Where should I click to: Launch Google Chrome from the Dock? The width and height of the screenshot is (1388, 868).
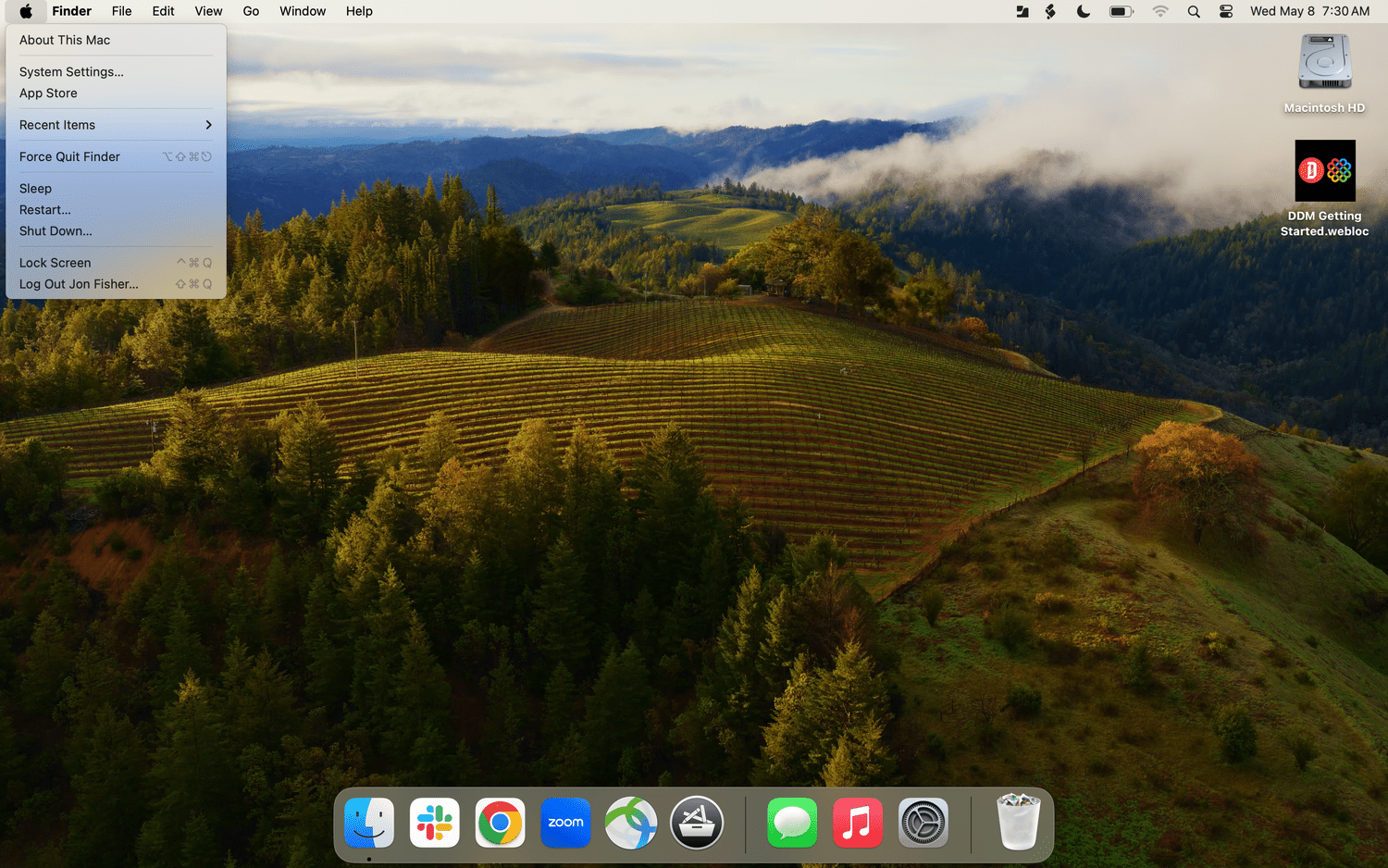click(x=500, y=823)
